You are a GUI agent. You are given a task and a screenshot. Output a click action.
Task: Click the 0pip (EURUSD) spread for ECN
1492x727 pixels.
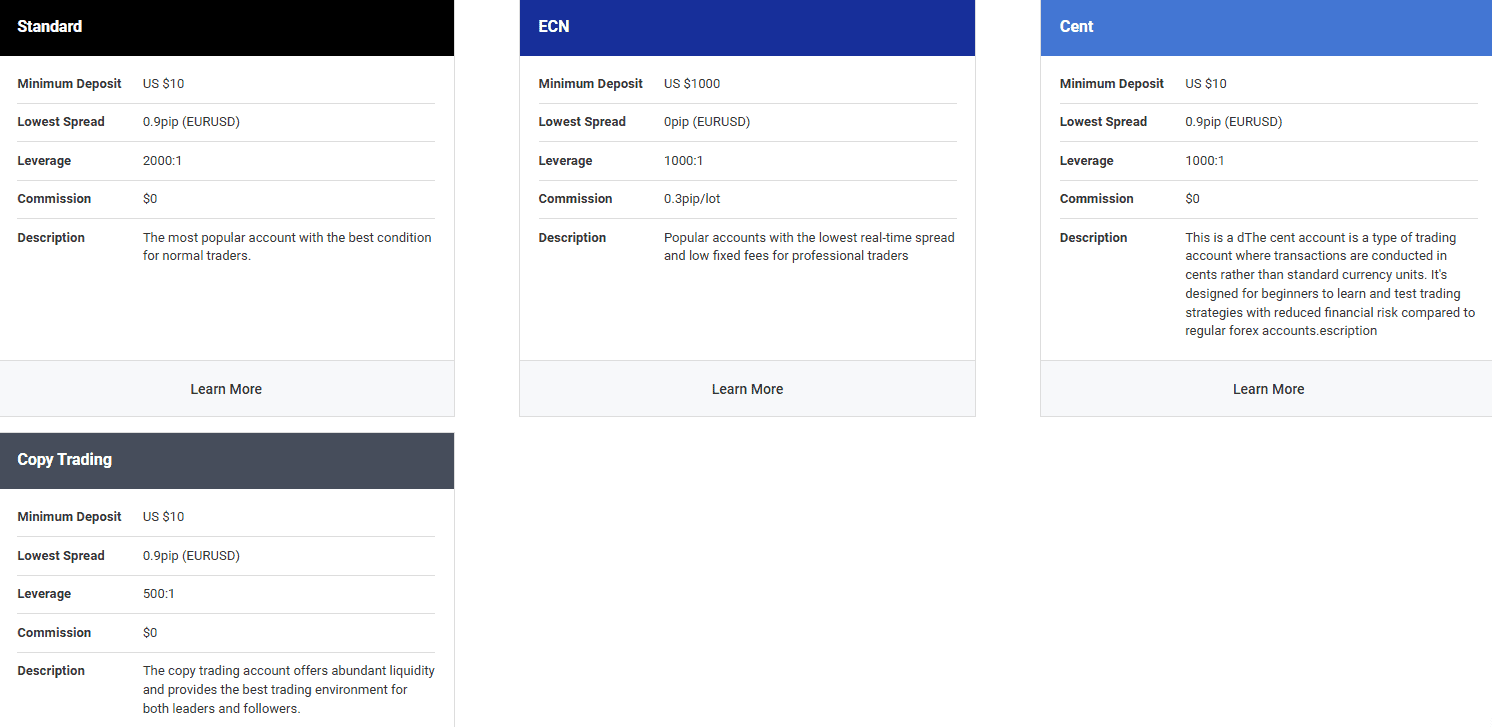click(x=707, y=121)
